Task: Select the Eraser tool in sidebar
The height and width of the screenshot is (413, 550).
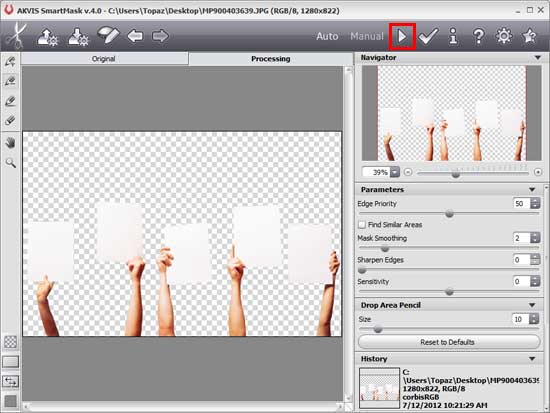Action: pos(10,120)
